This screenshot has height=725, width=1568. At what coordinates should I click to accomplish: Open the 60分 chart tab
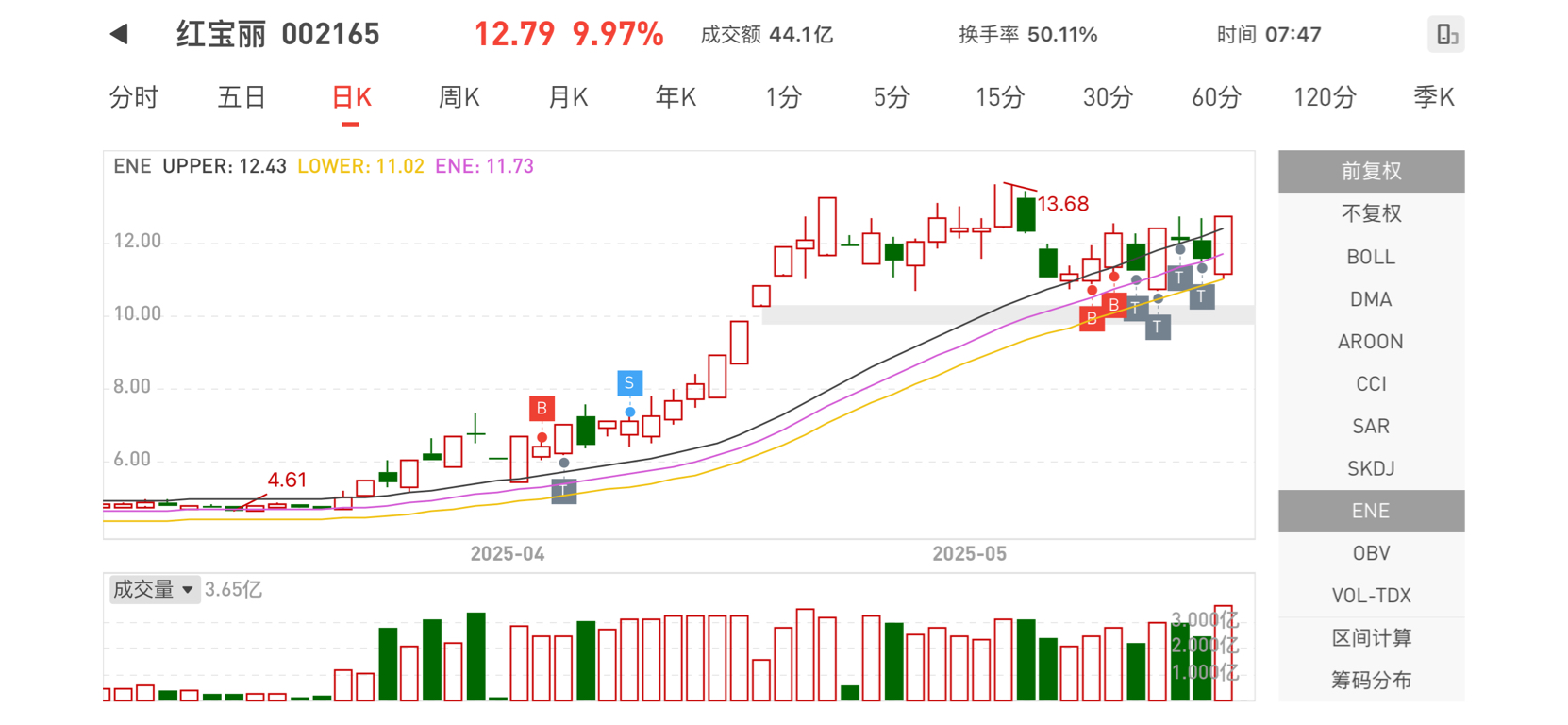click(1216, 97)
